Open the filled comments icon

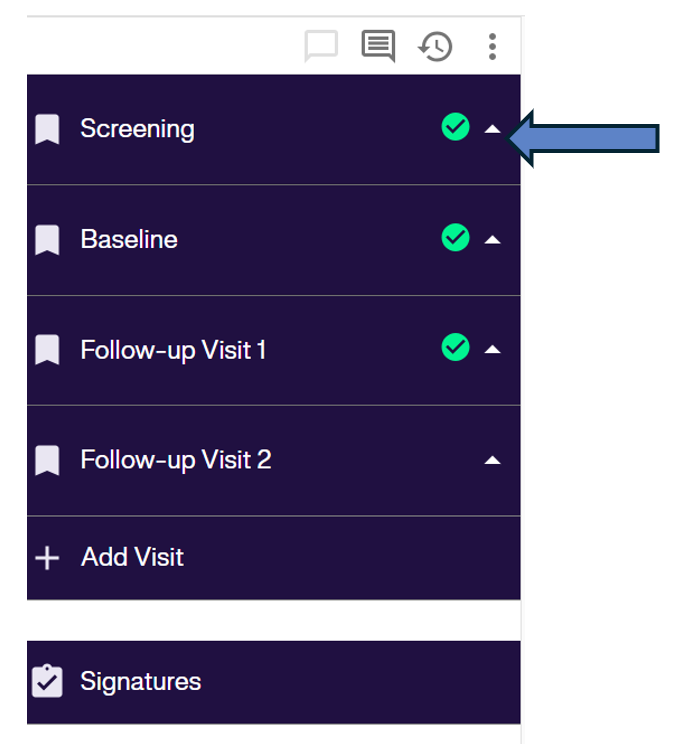[x=378, y=46]
